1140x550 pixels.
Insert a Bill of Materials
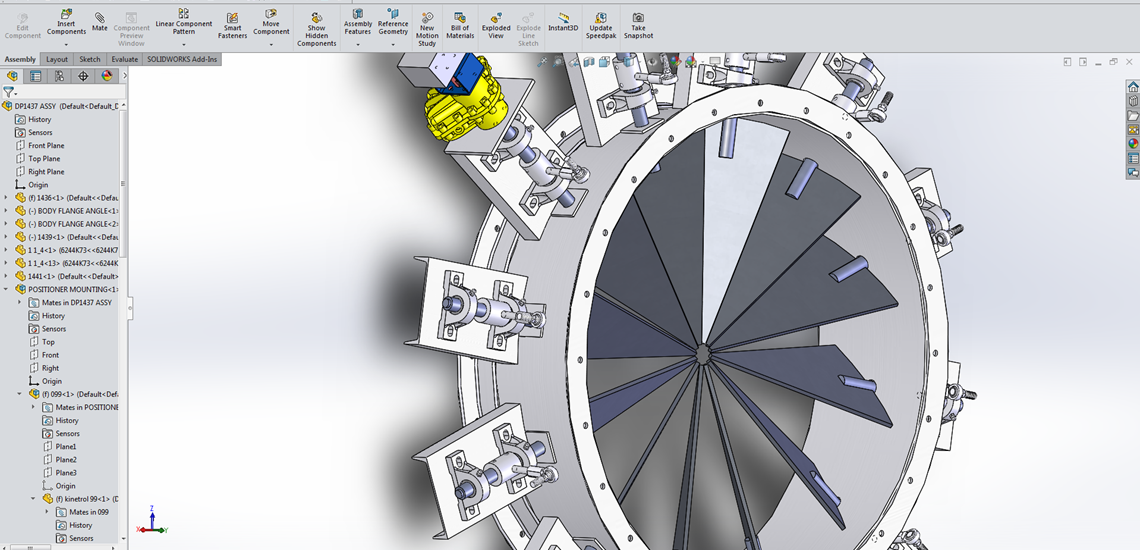(x=459, y=26)
